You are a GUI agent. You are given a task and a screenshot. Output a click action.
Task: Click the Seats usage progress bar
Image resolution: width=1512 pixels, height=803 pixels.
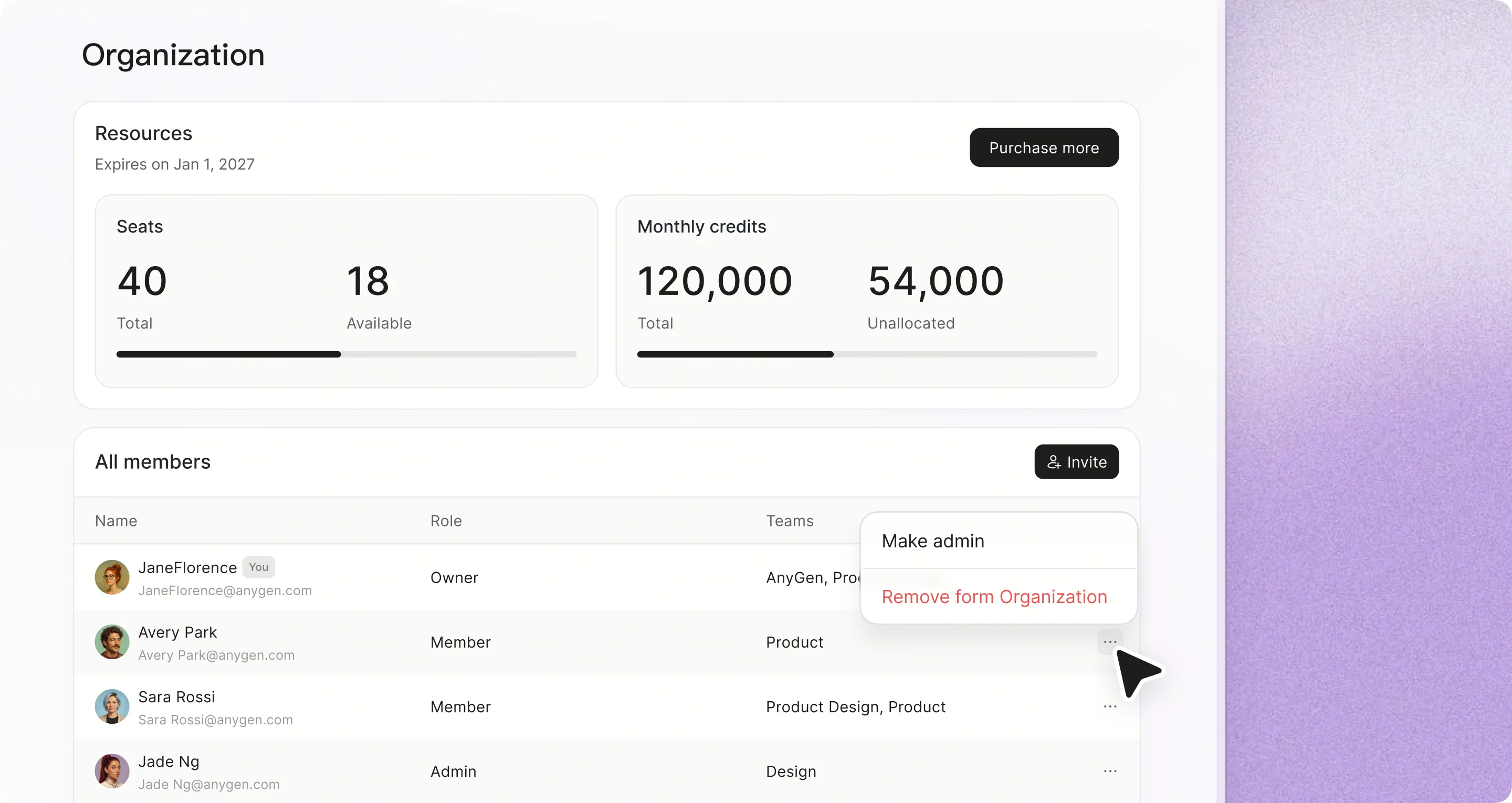coord(346,355)
